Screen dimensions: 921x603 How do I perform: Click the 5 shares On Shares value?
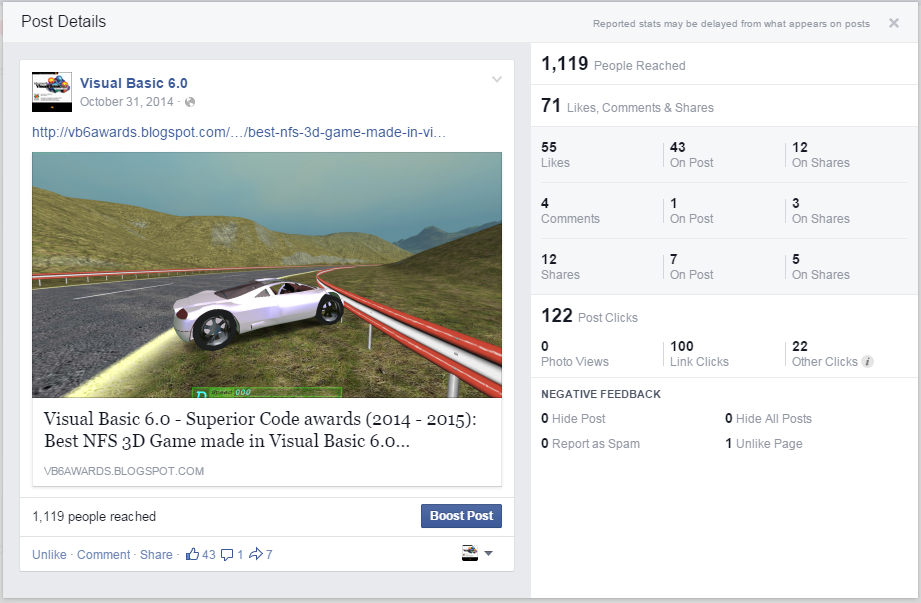(x=821, y=267)
